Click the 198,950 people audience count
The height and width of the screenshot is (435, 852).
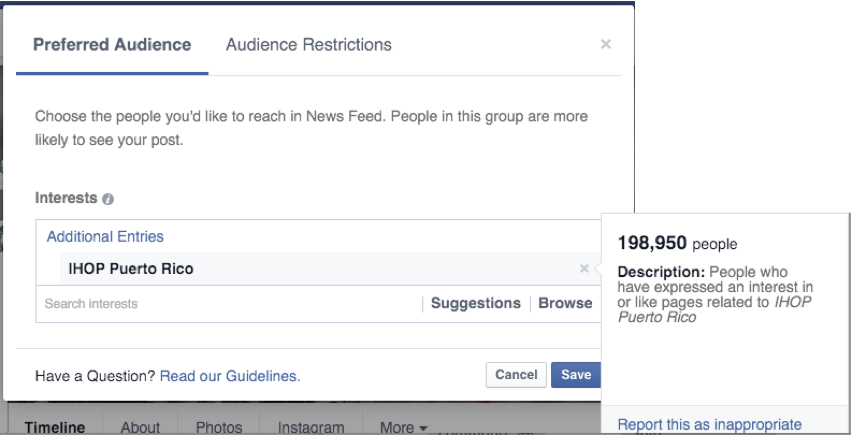click(x=677, y=243)
